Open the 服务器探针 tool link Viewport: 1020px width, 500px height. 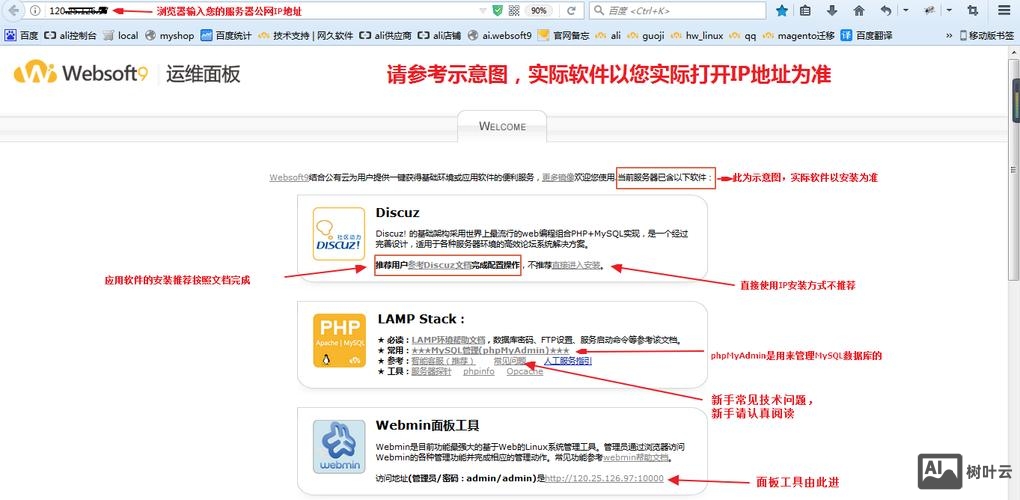coord(431,371)
